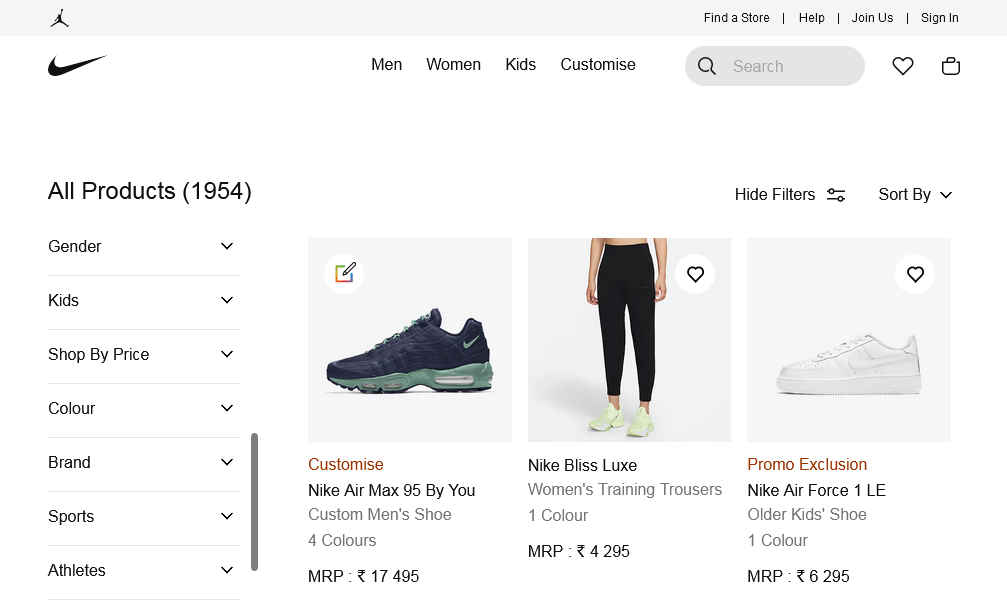Favourite the Nike Bliss Luxe trousers
1007x615 pixels.
695,274
